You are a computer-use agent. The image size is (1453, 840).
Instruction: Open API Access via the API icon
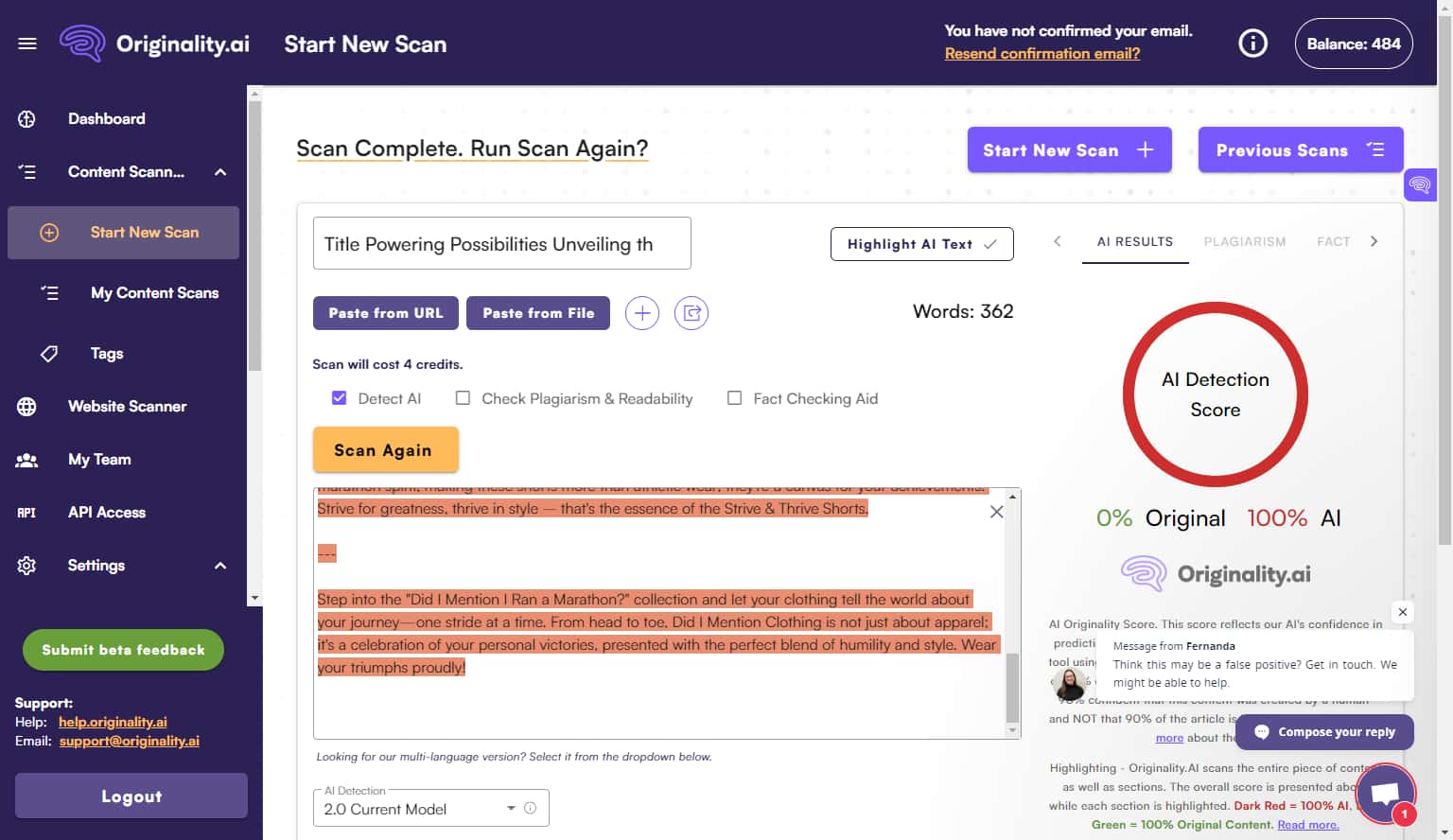(26, 512)
